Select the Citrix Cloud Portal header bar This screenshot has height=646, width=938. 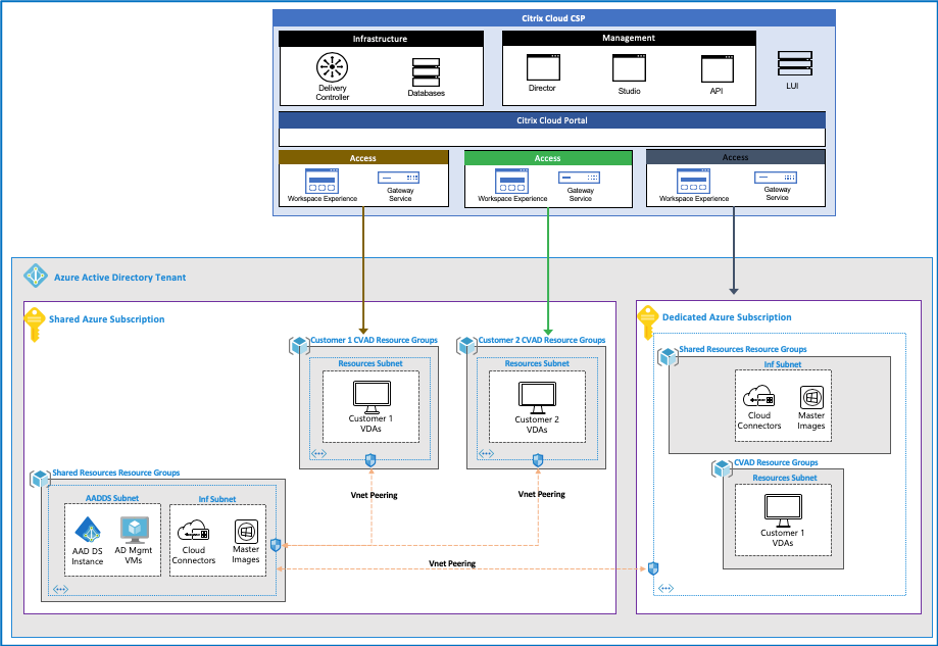tap(551, 120)
